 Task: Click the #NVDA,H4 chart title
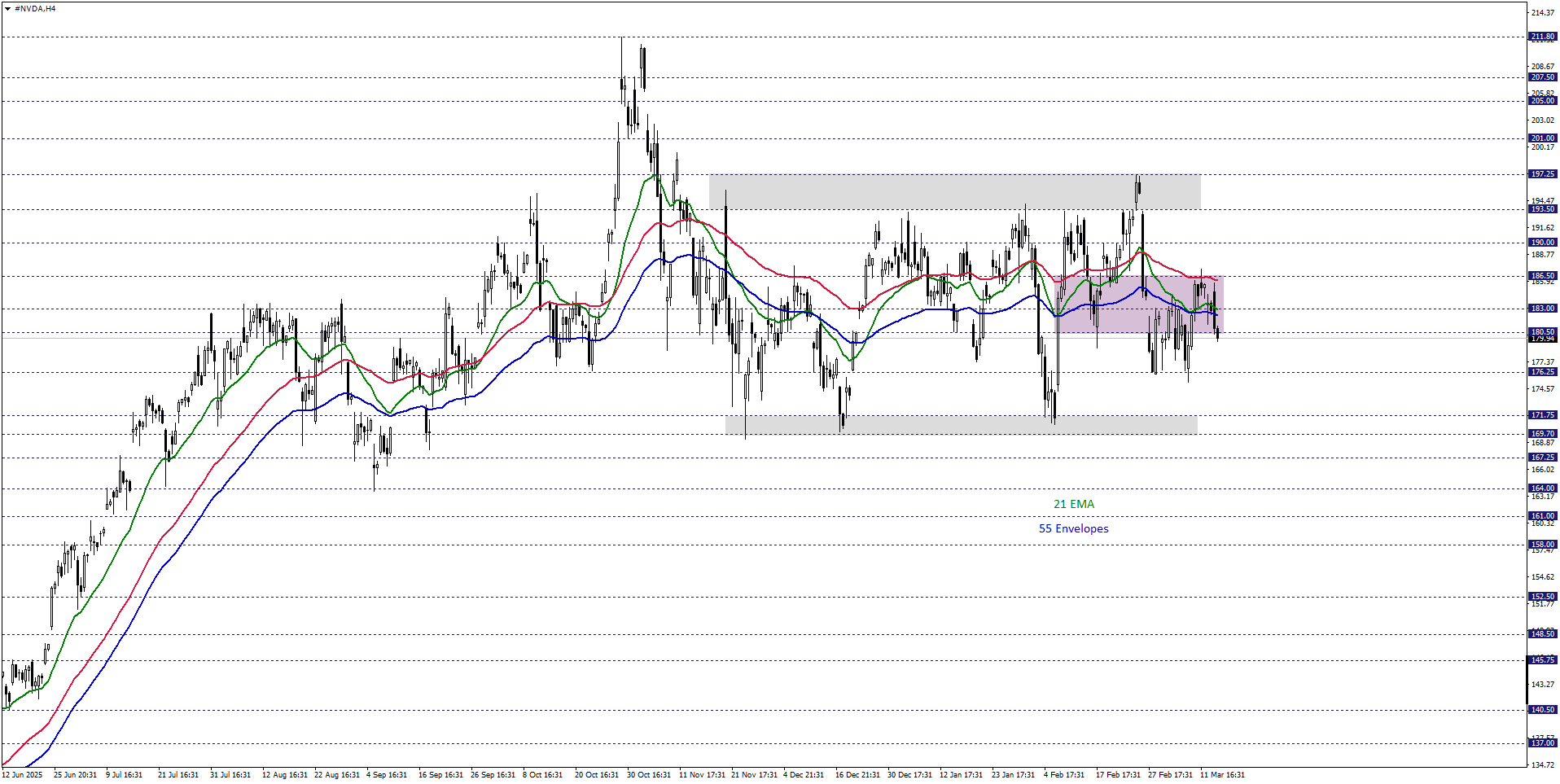[35, 9]
